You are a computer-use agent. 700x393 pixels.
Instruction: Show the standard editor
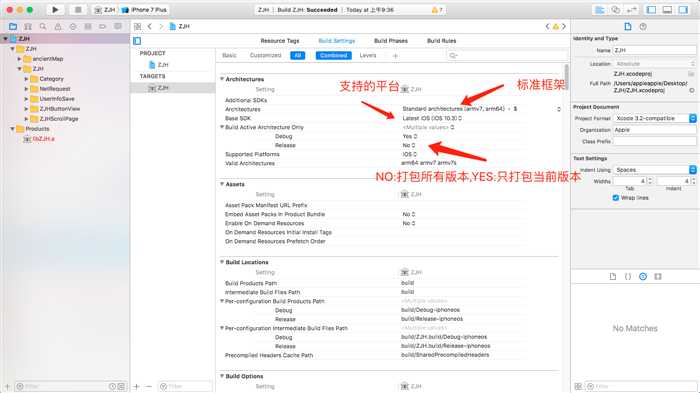coord(600,9)
